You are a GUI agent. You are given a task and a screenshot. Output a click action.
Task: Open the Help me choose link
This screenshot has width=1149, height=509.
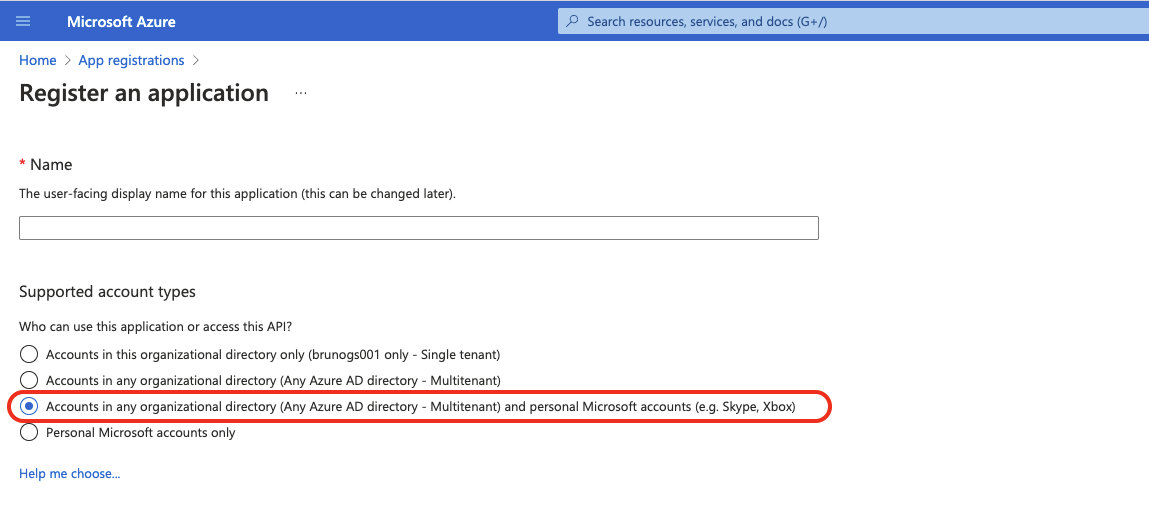point(70,474)
